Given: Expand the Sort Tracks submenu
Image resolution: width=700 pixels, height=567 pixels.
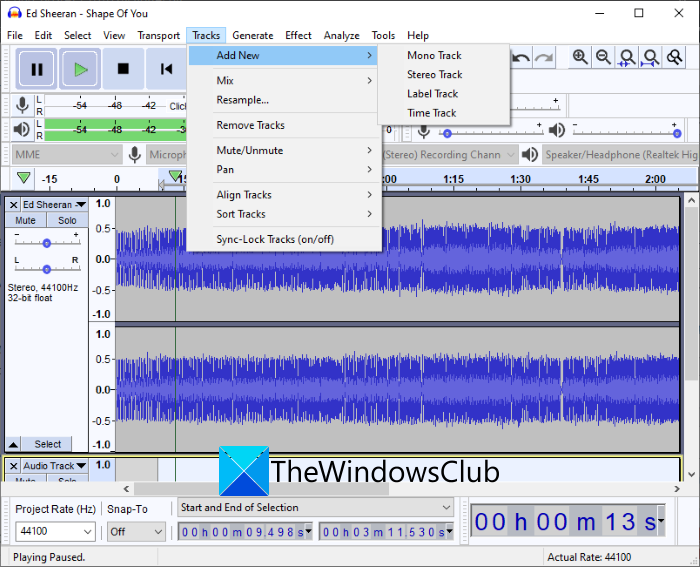Looking at the screenshot, I should coord(284,214).
